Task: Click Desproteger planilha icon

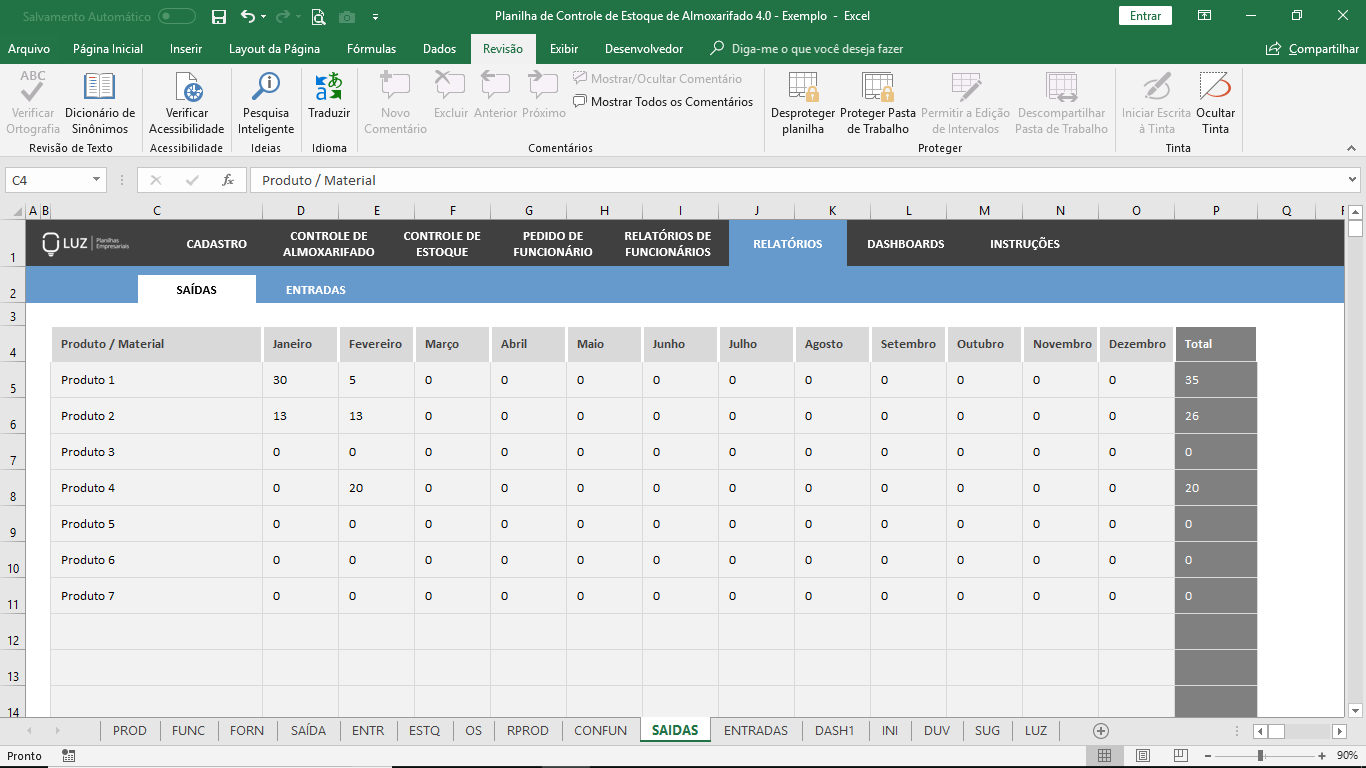Action: pyautogui.click(x=802, y=88)
